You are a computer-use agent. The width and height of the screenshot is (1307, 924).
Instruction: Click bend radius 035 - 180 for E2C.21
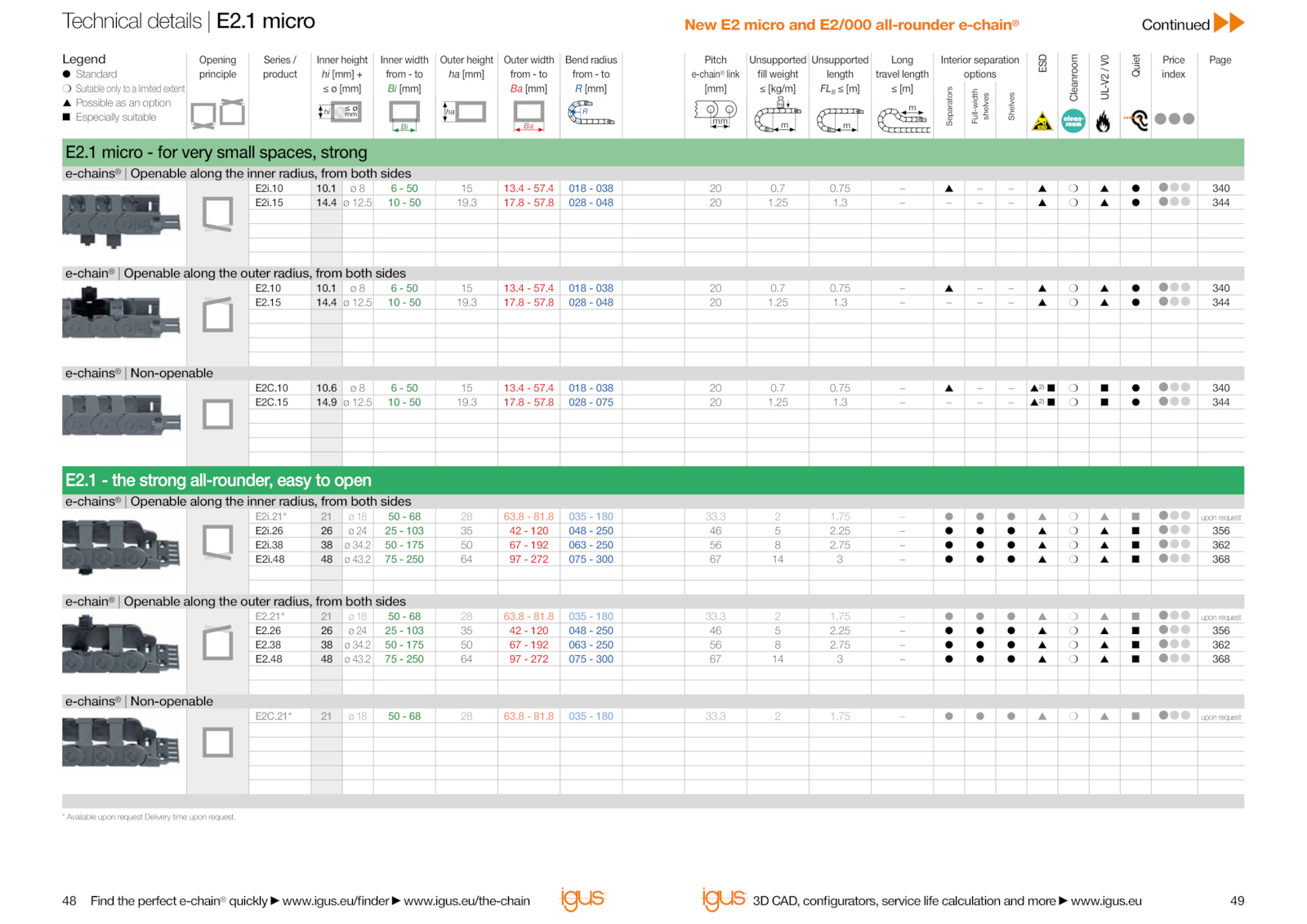(591, 716)
